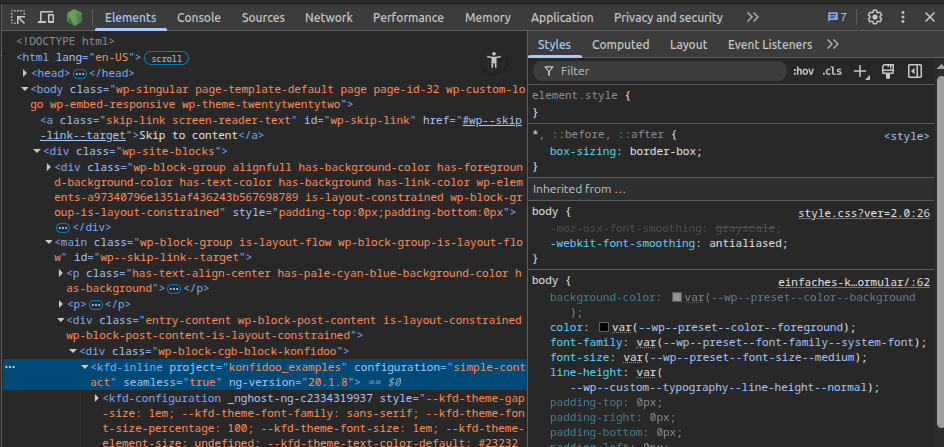This screenshot has width=944, height=447.
Task: Select the Layout sub-tab
Action: point(689,45)
